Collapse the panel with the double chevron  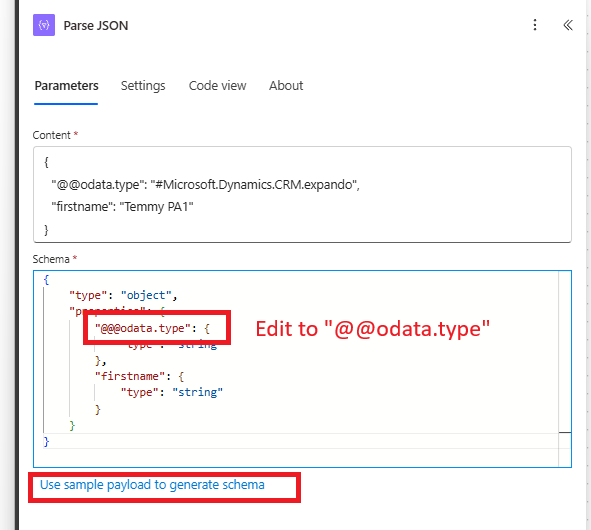568,25
